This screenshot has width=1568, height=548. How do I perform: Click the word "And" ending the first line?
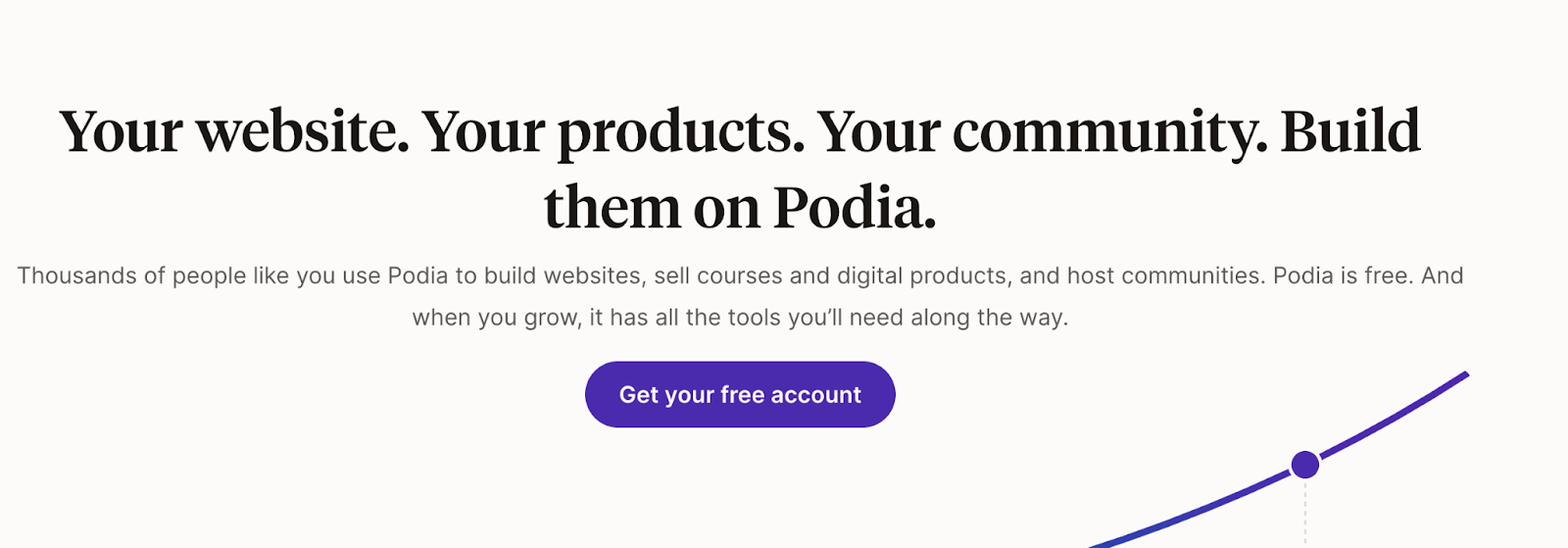pyautogui.click(x=1443, y=275)
